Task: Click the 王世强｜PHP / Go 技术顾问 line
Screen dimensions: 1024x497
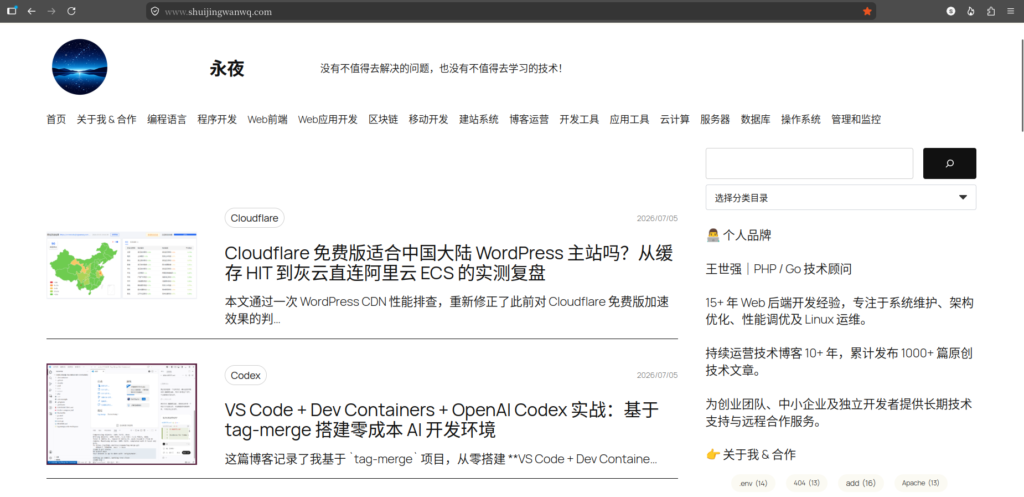Action: click(x=778, y=269)
